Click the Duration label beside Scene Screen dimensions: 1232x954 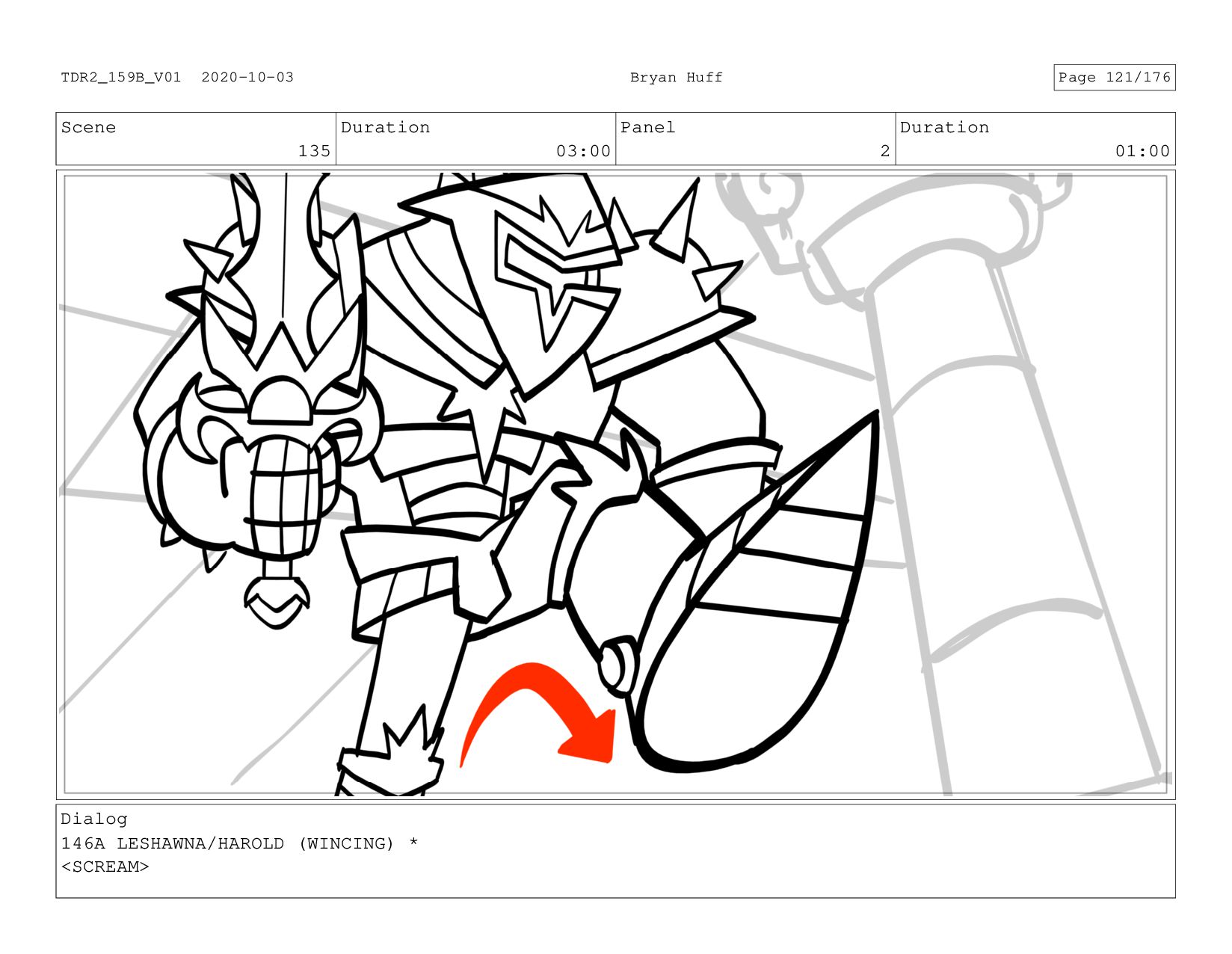click(385, 127)
